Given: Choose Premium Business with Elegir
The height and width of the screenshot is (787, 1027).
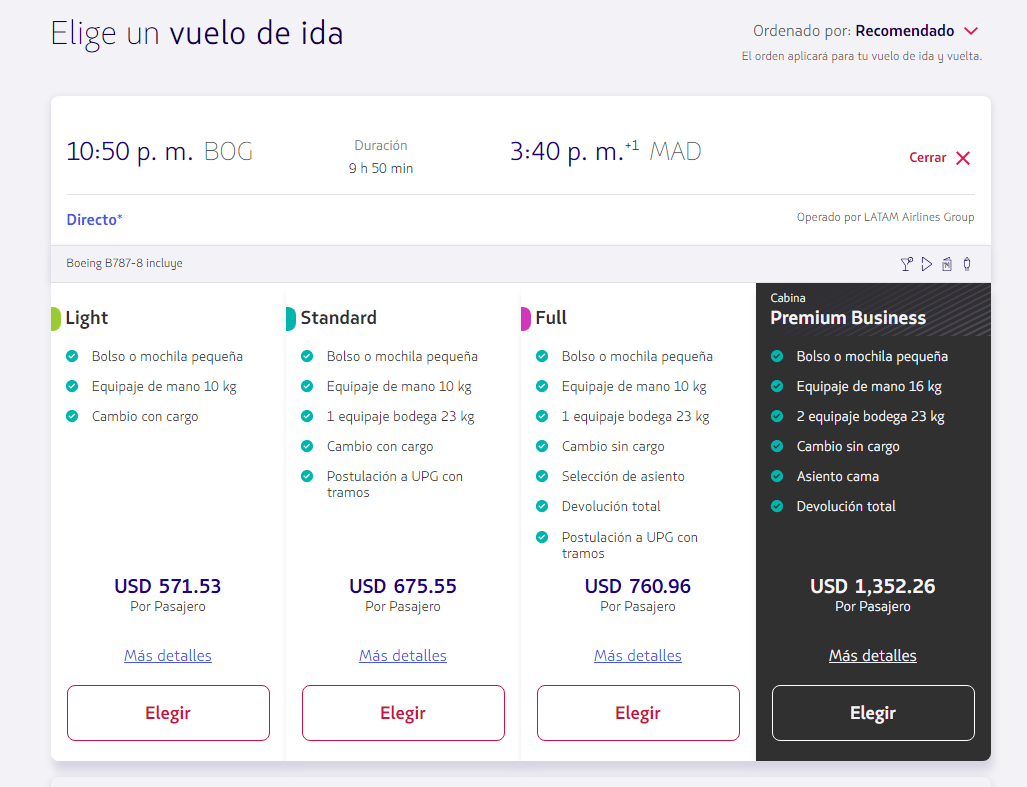Looking at the screenshot, I should click(873, 713).
